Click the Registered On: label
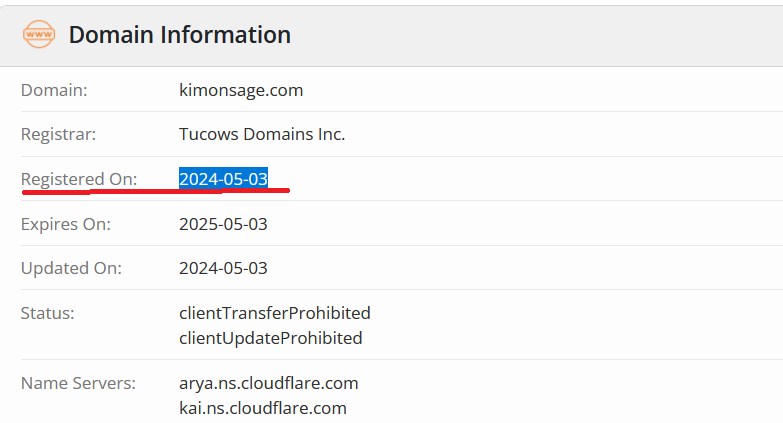Screen dimensions: 783x423 [79, 179]
